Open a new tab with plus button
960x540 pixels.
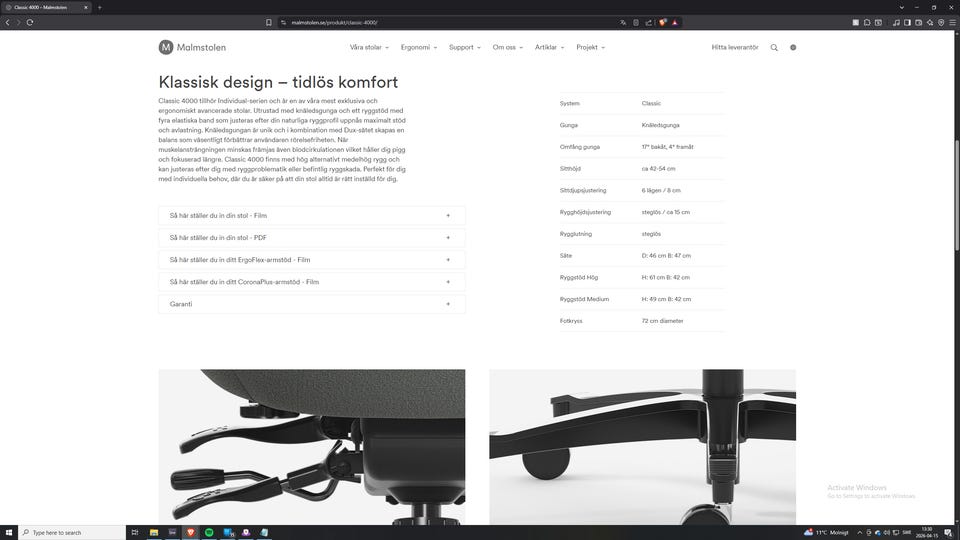(x=100, y=7)
